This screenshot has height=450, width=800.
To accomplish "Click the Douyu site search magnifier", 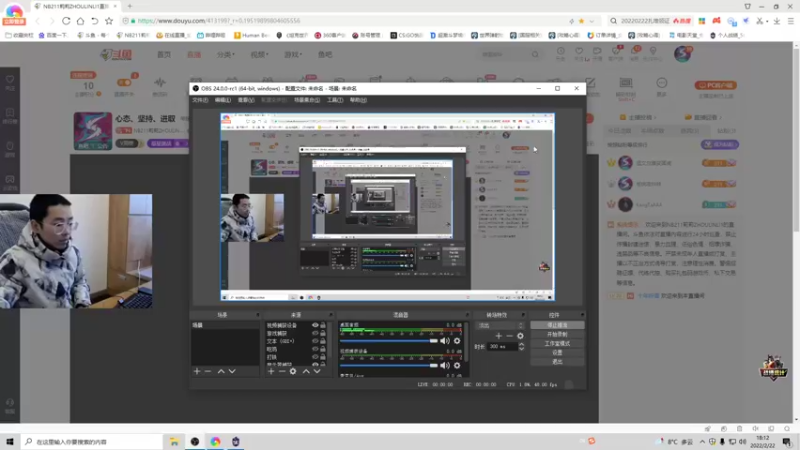I will pos(535,54).
